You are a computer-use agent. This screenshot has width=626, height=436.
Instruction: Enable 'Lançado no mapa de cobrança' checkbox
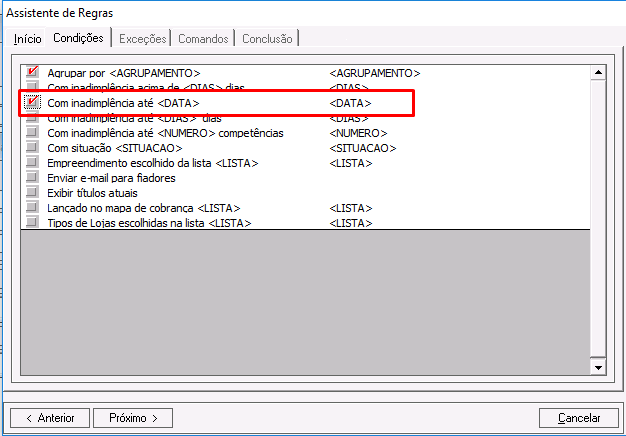coord(32,207)
